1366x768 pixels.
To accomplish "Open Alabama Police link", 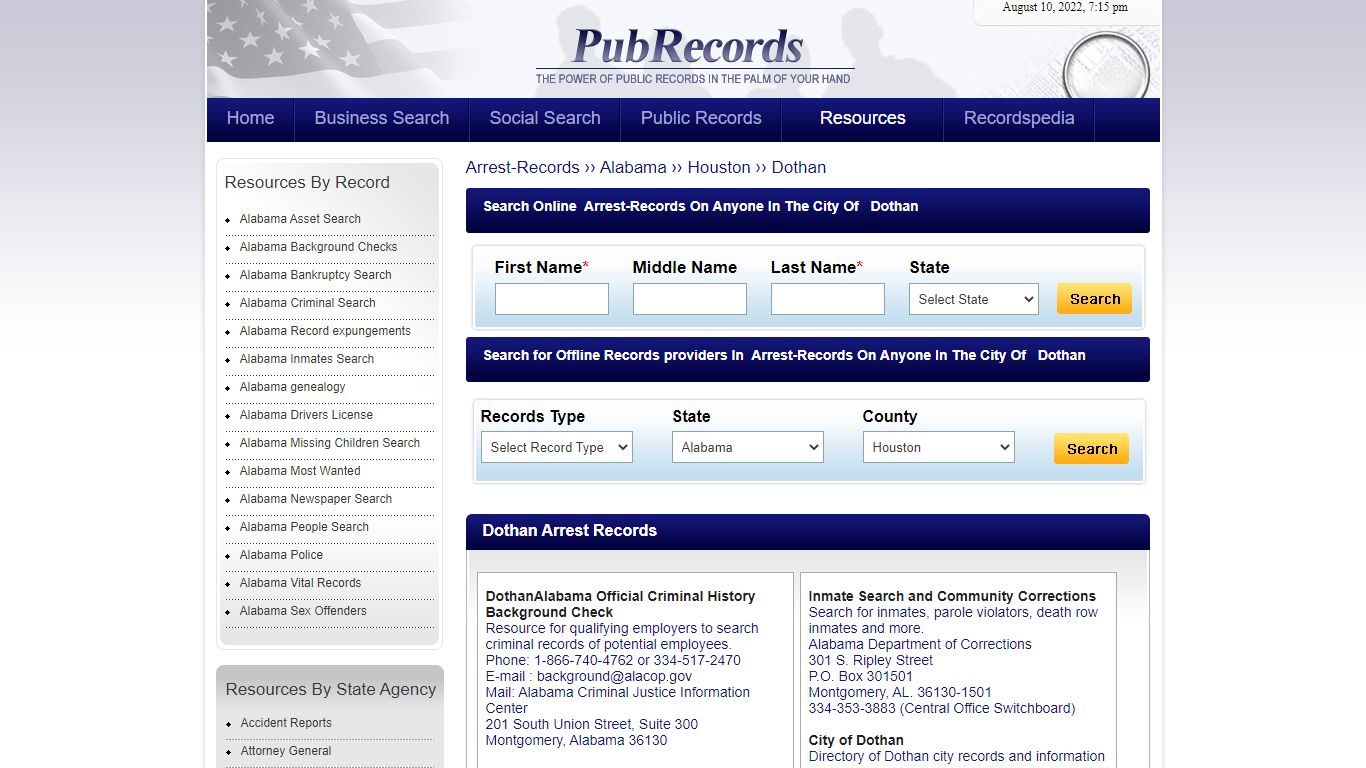I will point(281,555).
